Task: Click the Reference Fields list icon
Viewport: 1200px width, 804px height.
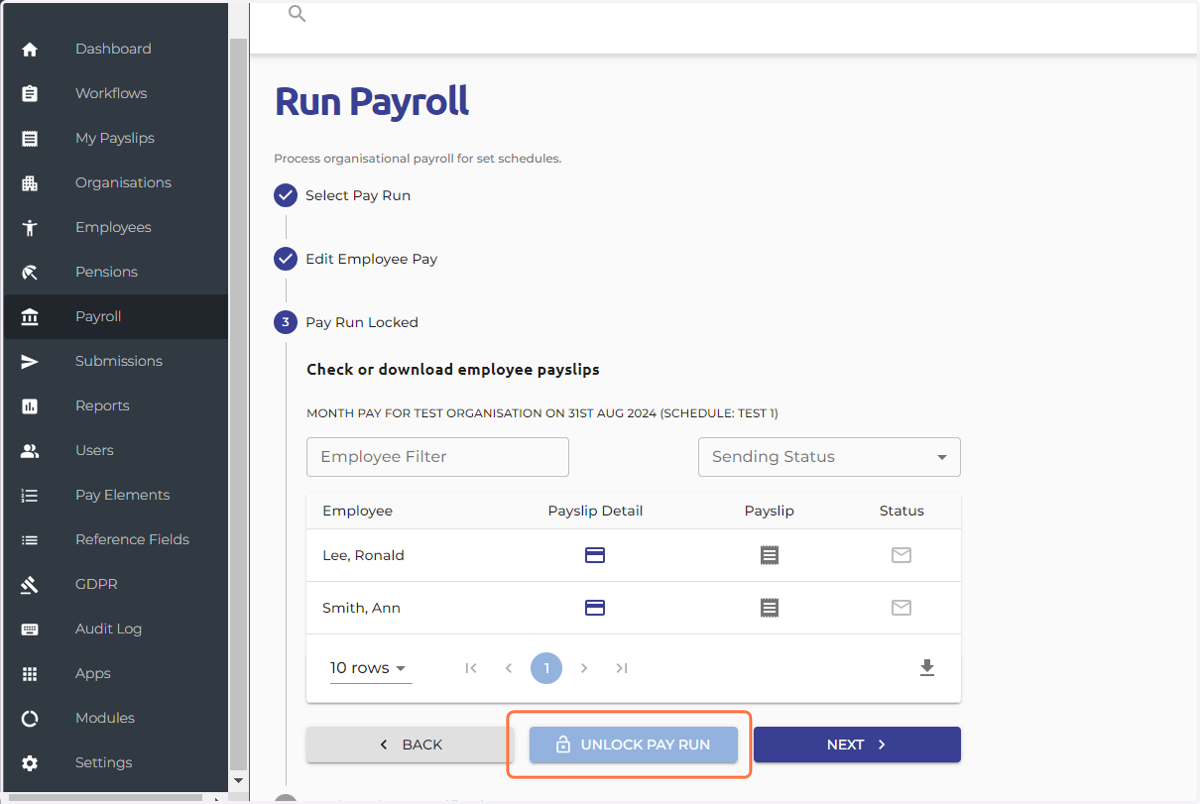Action: click(x=30, y=540)
